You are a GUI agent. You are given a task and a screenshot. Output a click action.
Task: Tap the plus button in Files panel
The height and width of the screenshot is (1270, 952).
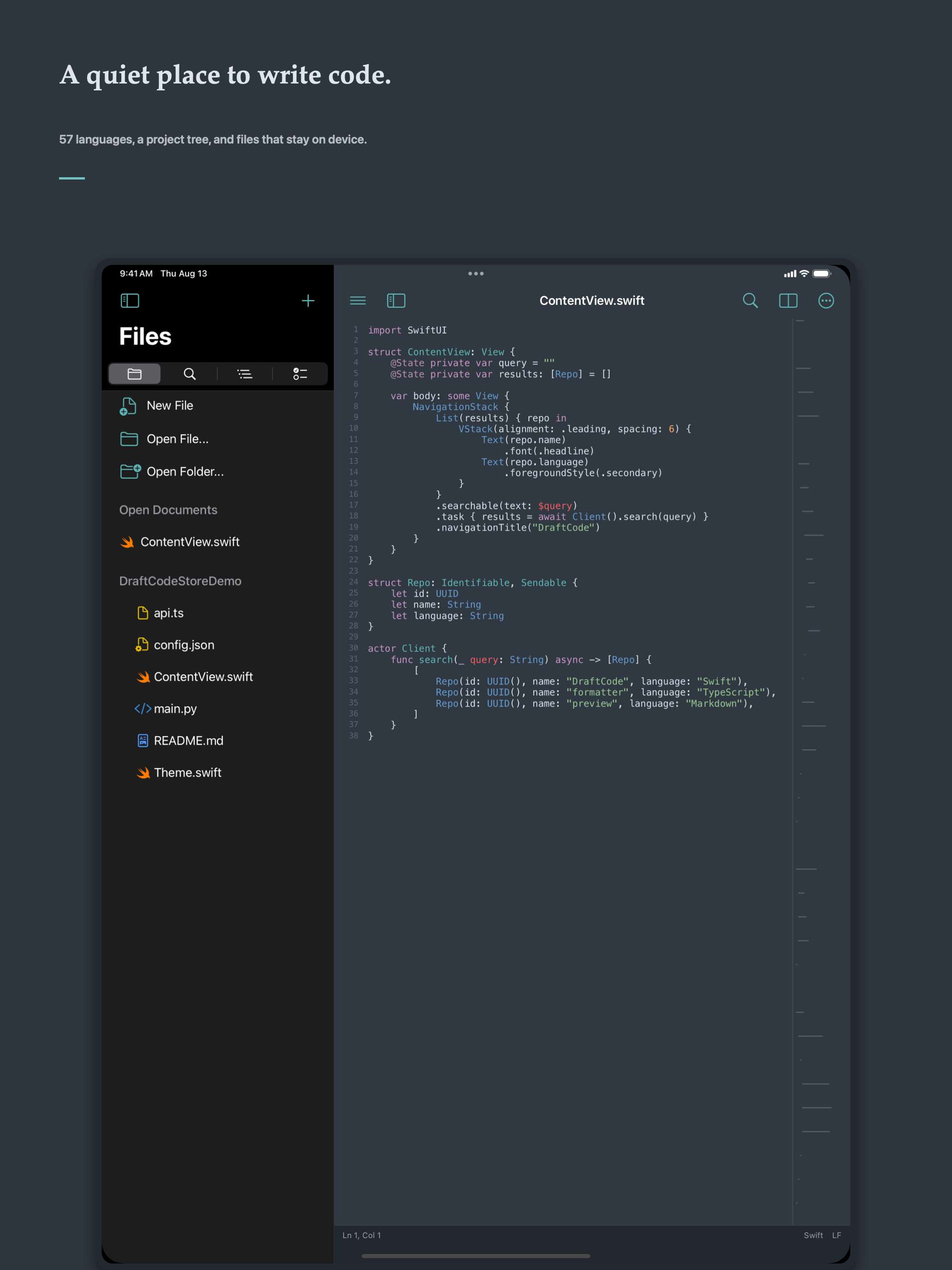pos(308,300)
